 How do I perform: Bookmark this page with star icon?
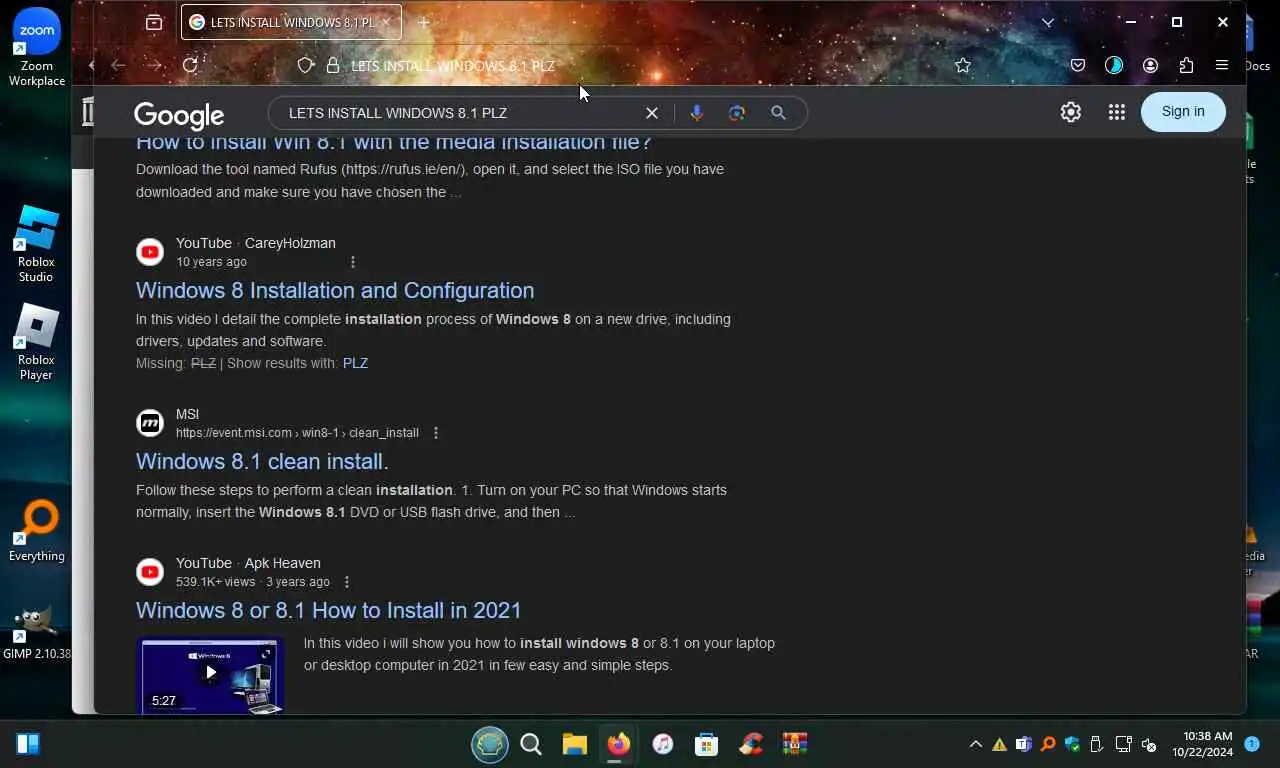(963, 65)
